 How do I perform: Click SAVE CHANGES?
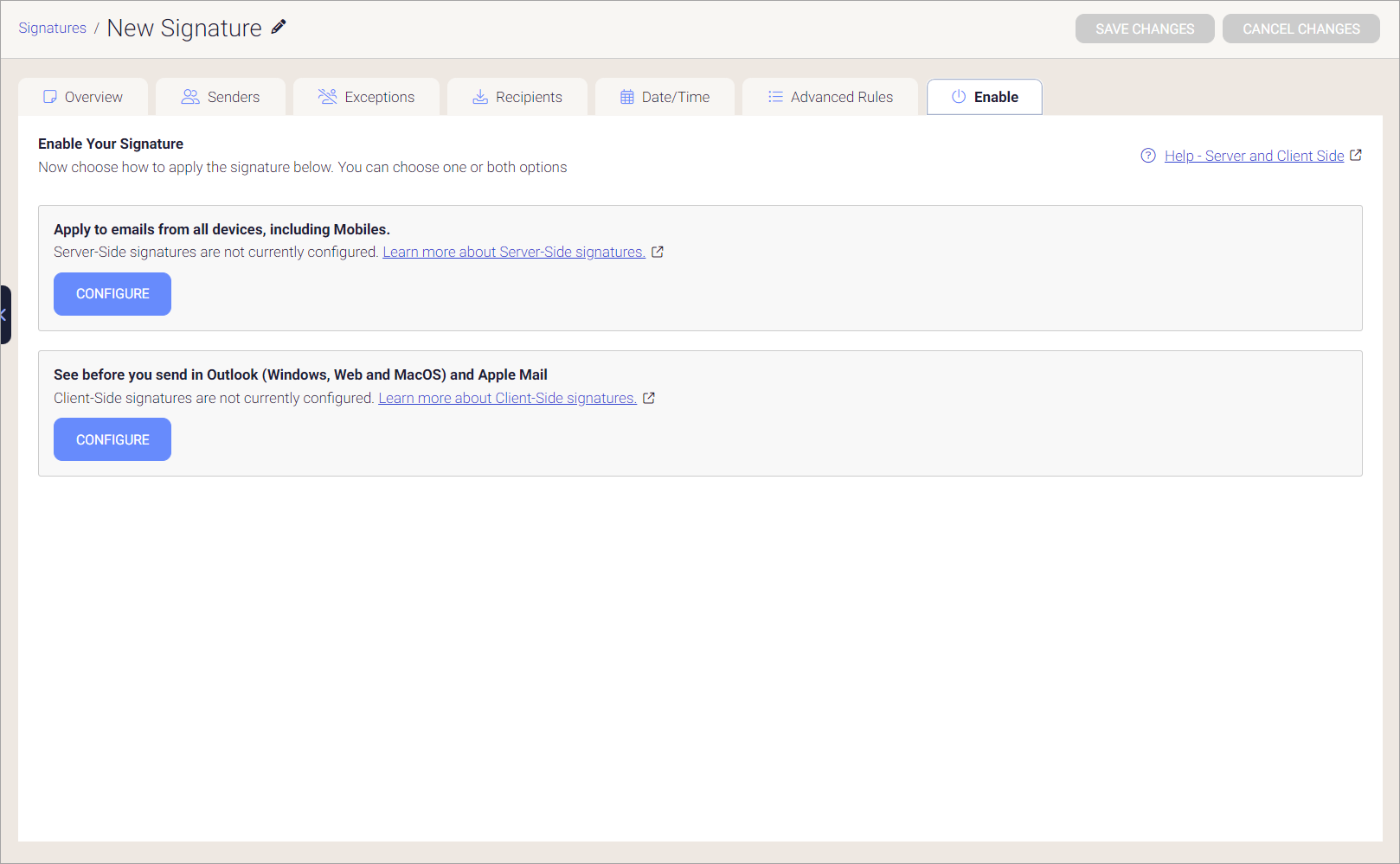[1145, 29]
